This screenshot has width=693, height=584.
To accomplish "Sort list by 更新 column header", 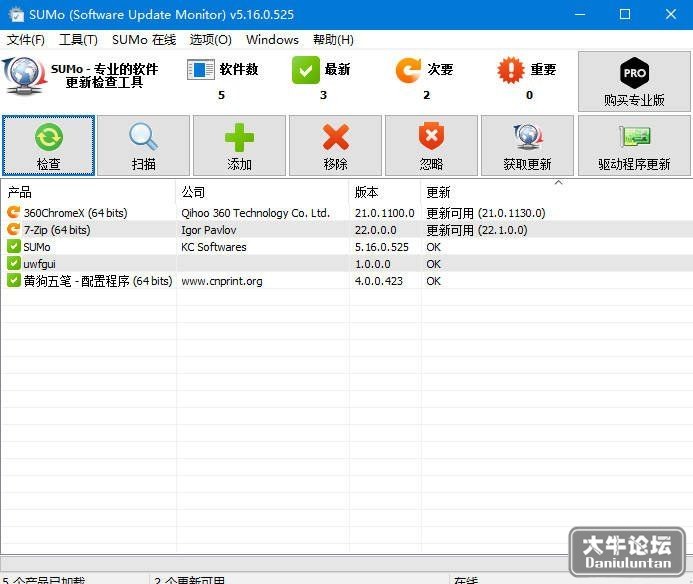I will click(556, 192).
